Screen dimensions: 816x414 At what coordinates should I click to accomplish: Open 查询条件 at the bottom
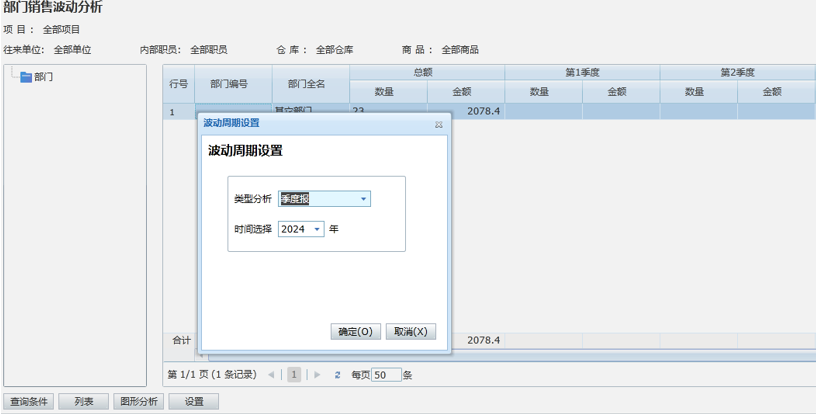point(28,402)
